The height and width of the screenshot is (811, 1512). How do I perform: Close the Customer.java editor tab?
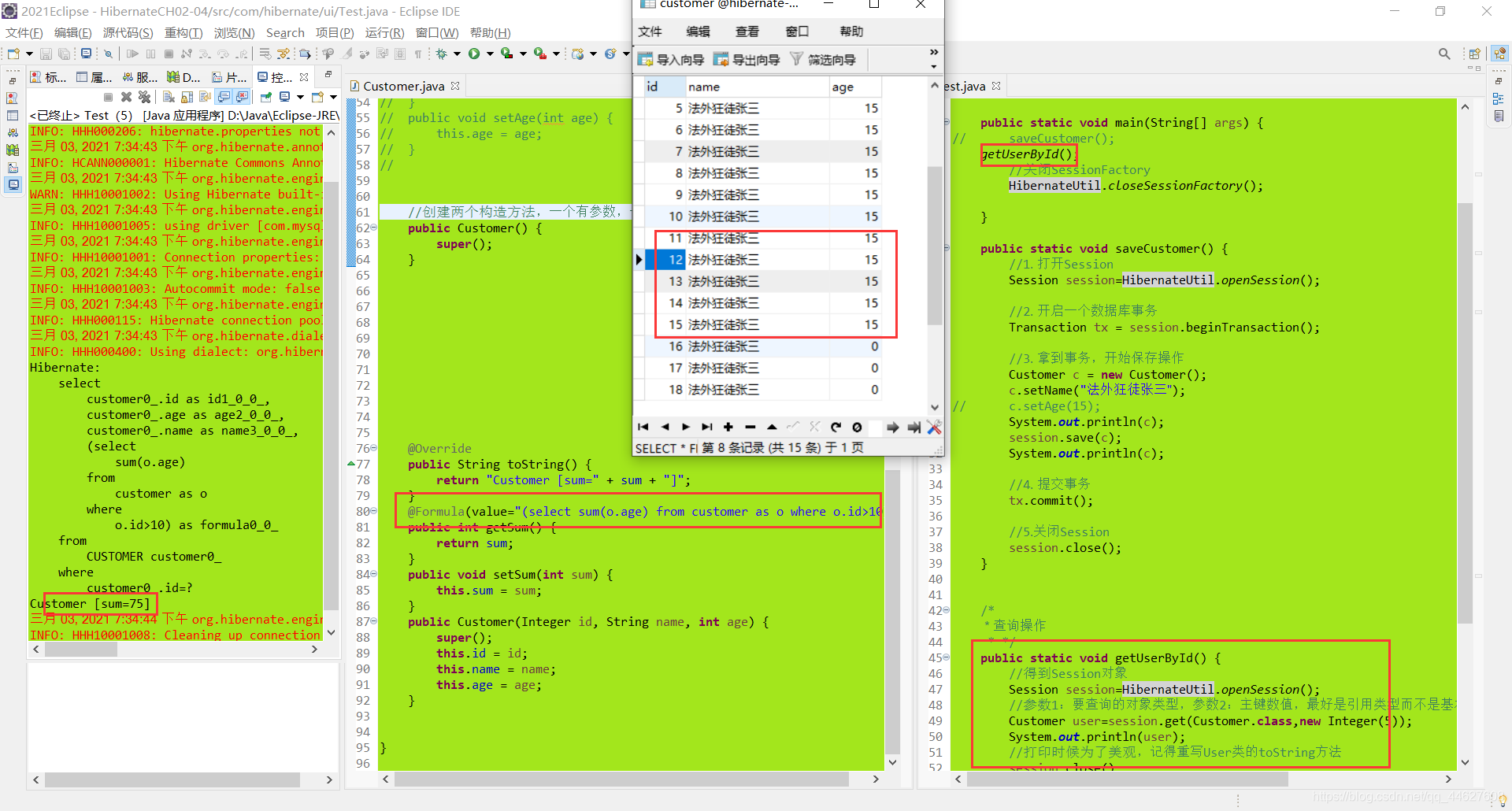coord(455,85)
